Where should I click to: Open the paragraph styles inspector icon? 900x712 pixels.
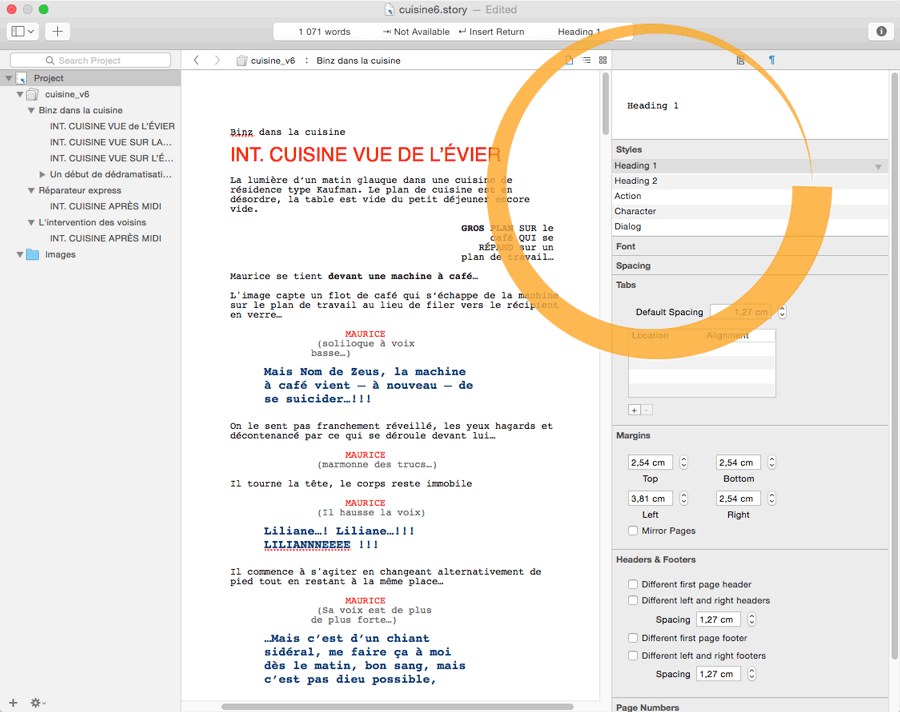tap(772, 60)
